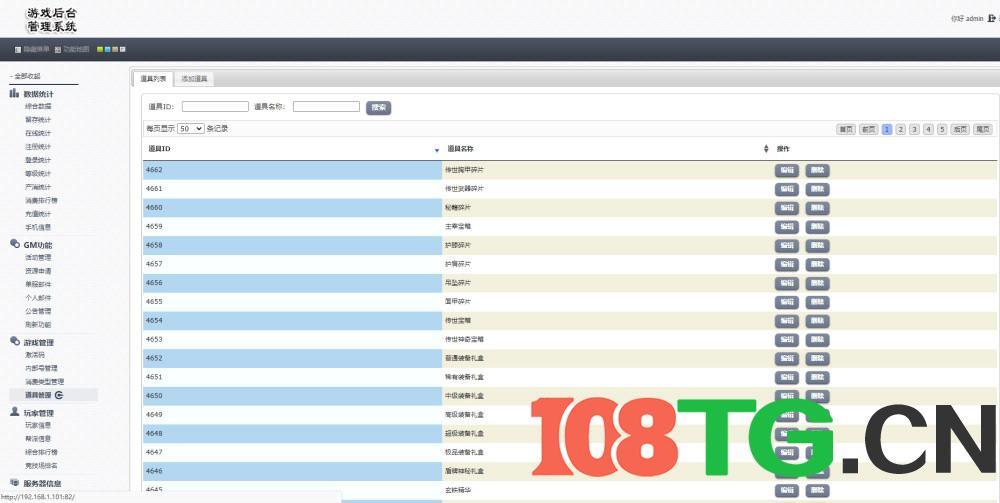1000x503 pixels.
Task: Click the 服务器信息 section icon
Action: (15, 483)
